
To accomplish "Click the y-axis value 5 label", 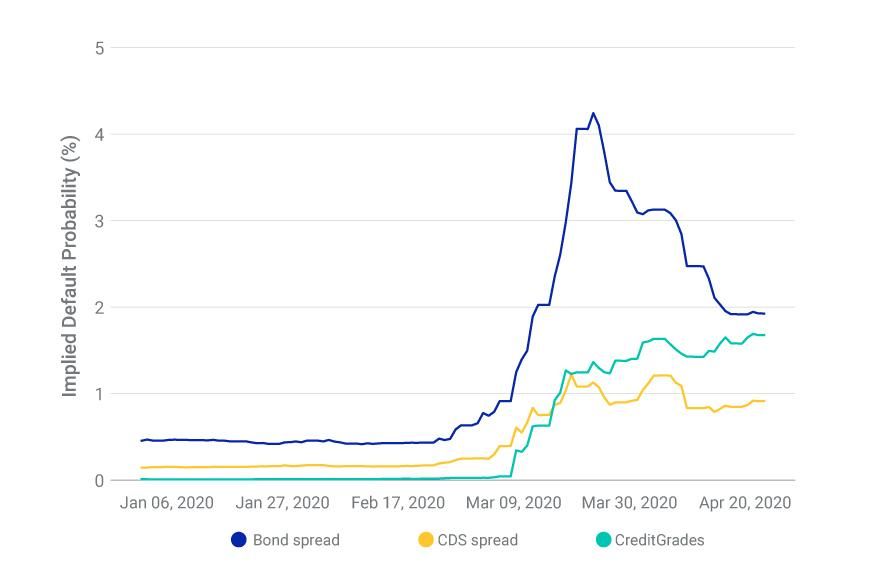I will click(100, 48).
